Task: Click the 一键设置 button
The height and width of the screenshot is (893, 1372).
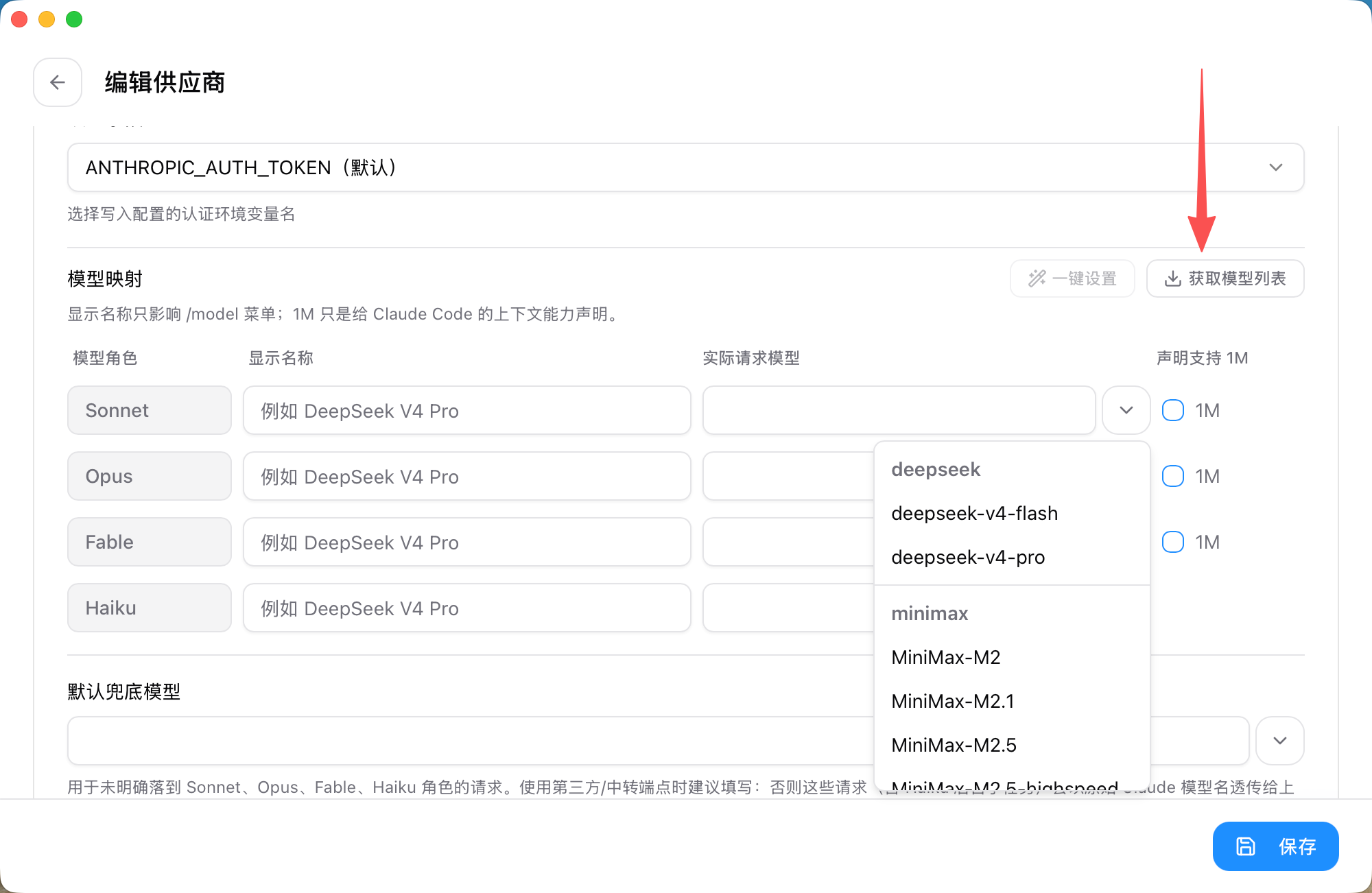Action: tap(1072, 278)
